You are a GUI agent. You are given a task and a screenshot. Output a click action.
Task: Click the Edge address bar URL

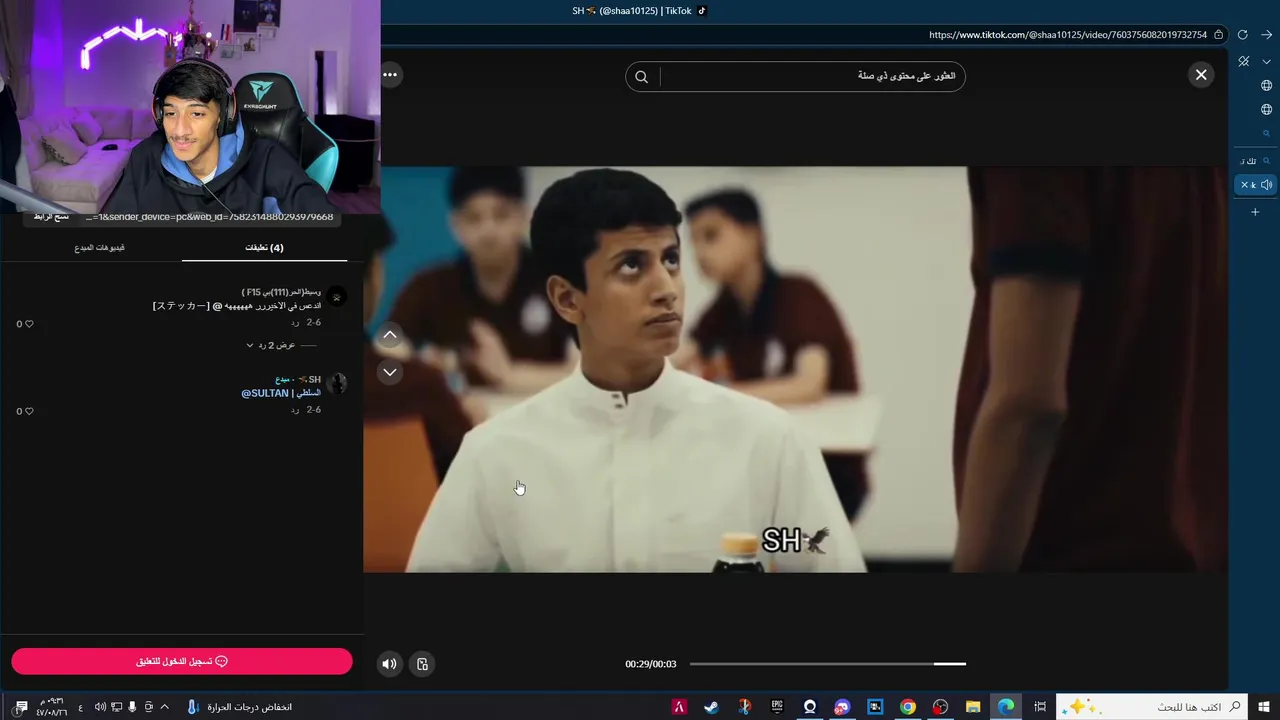tap(1067, 34)
